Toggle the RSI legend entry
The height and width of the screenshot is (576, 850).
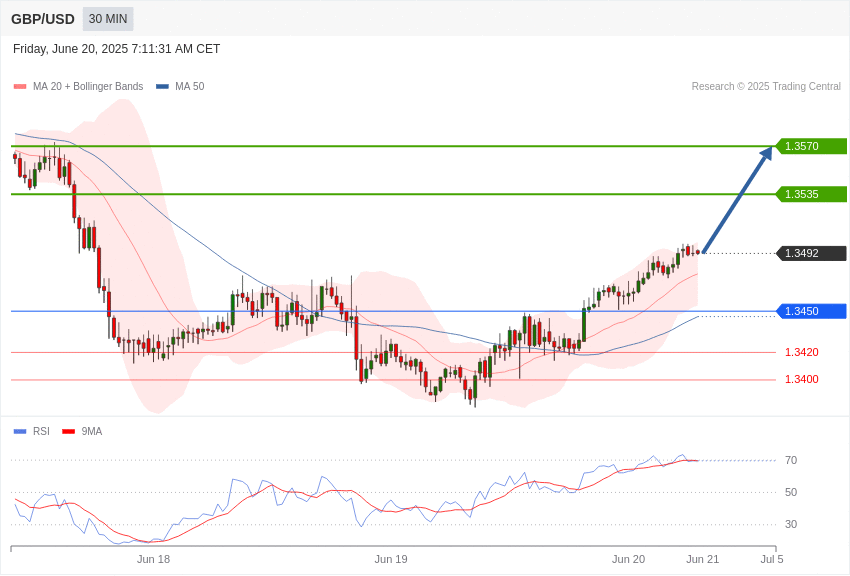coord(31,431)
